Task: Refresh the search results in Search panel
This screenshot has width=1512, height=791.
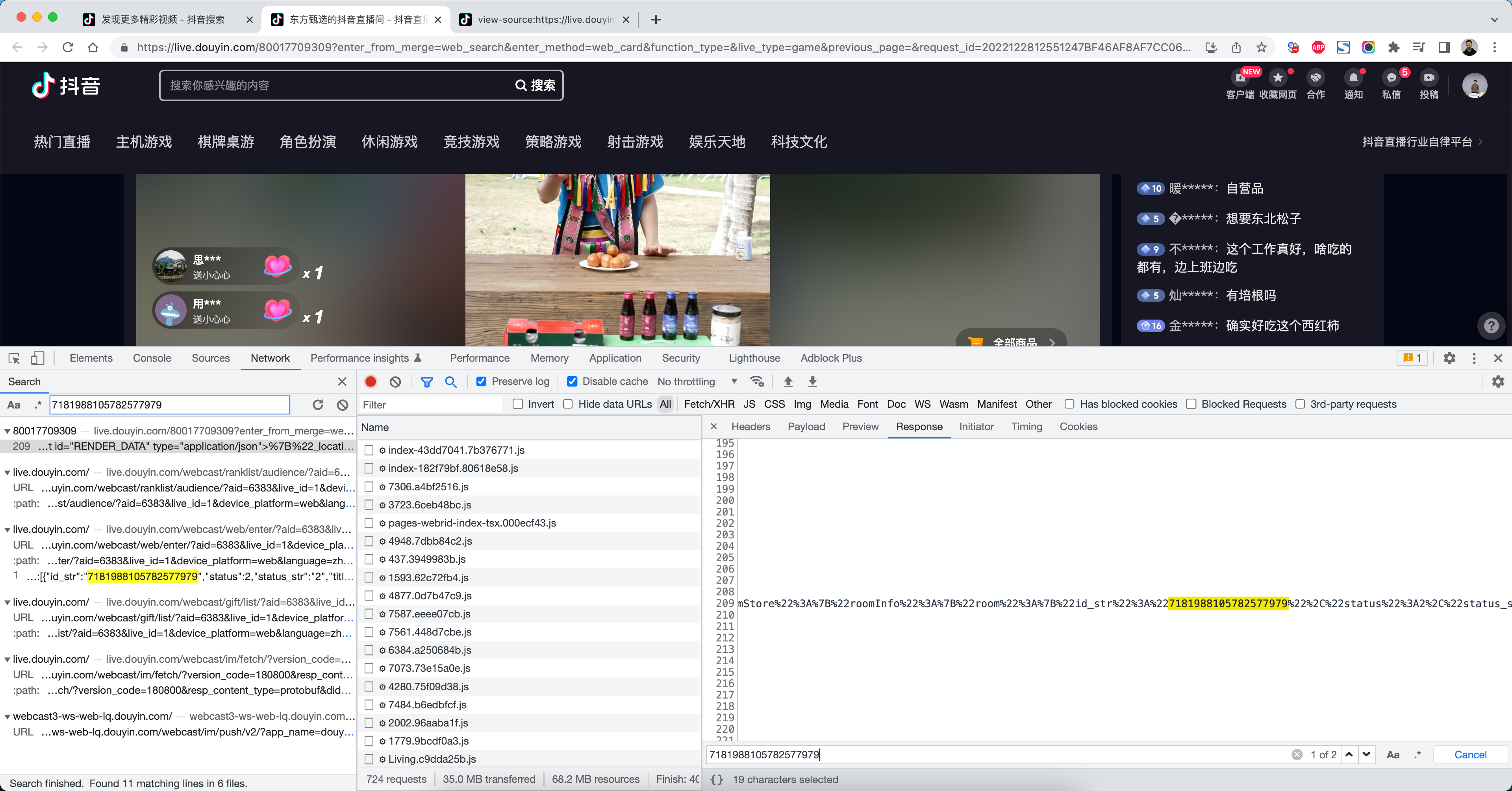Action: click(x=318, y=404)
